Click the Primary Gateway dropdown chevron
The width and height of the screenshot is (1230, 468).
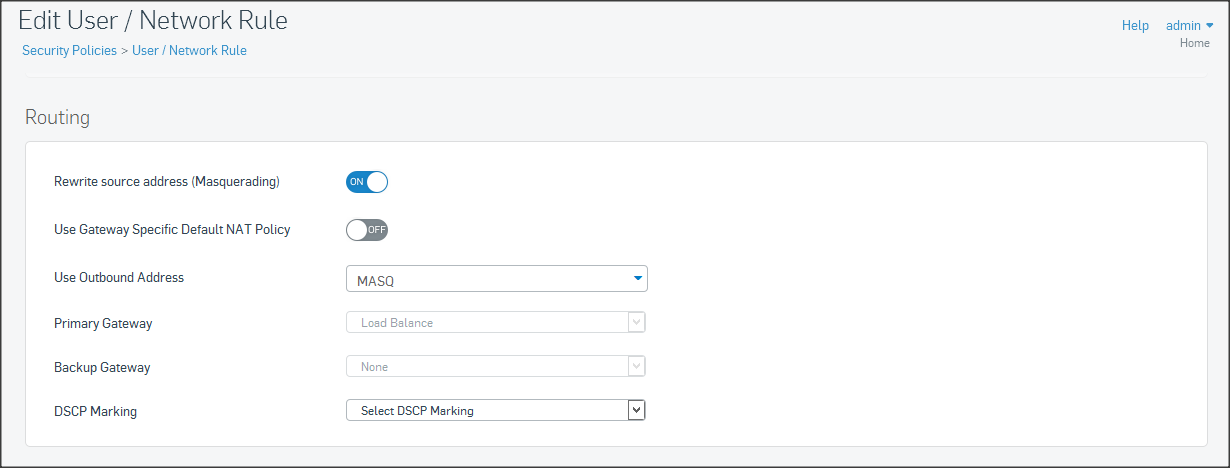tap(636, 323)
